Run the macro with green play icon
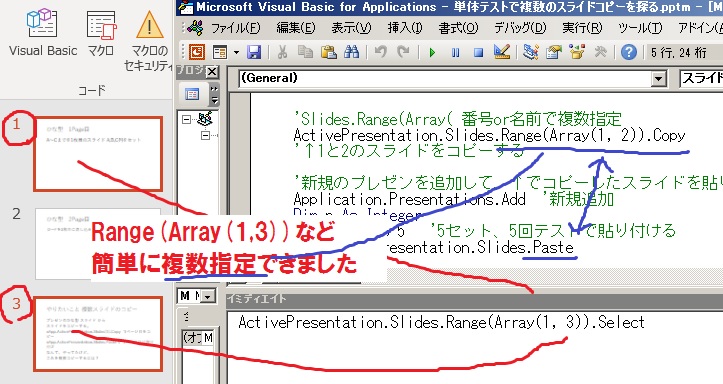The height and width of the screenshot is (384, 723). (x=432, y=53)
